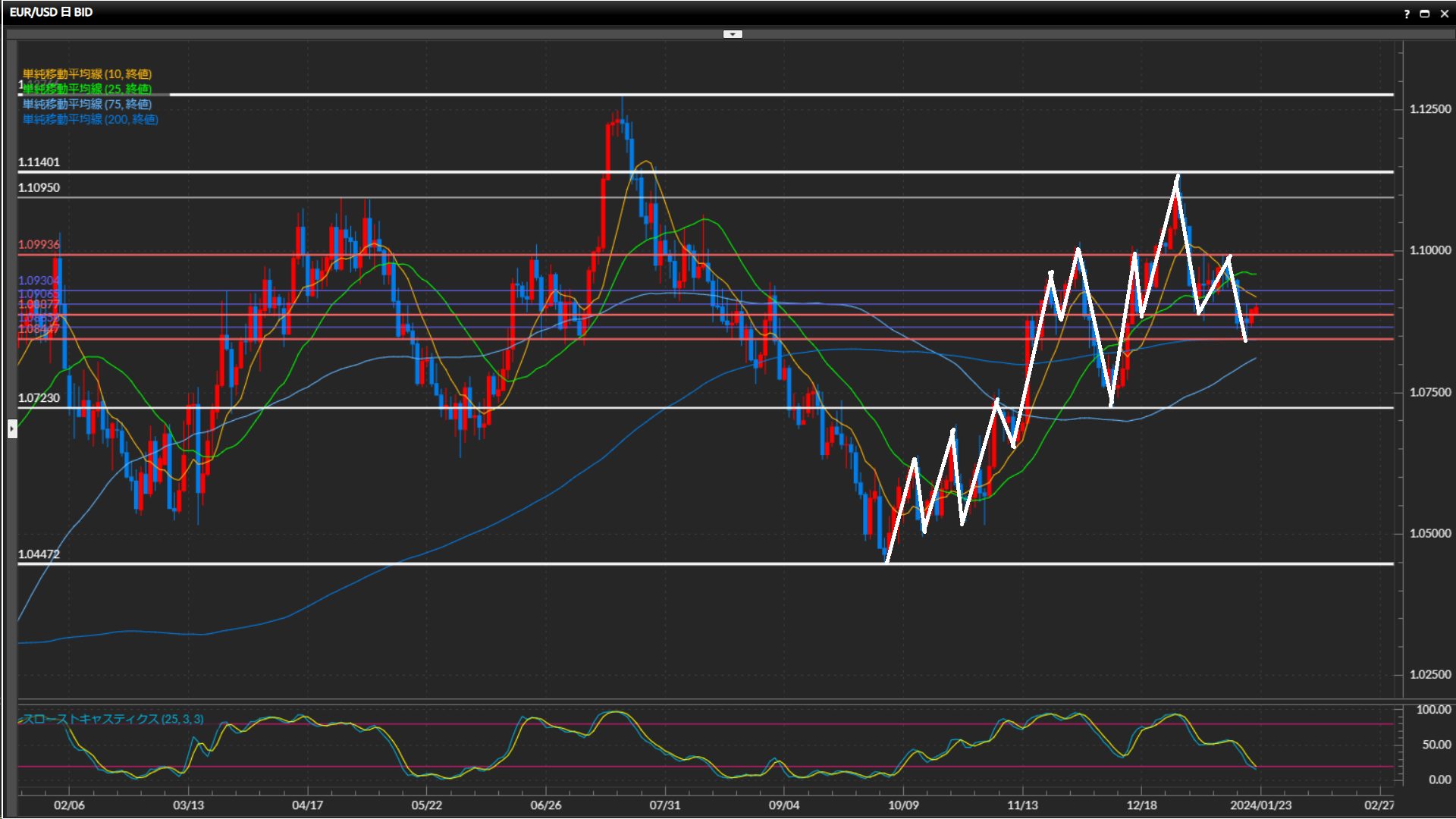
Task: Click the red 1.09936 price line label
Action: click(x=39, y=244)
